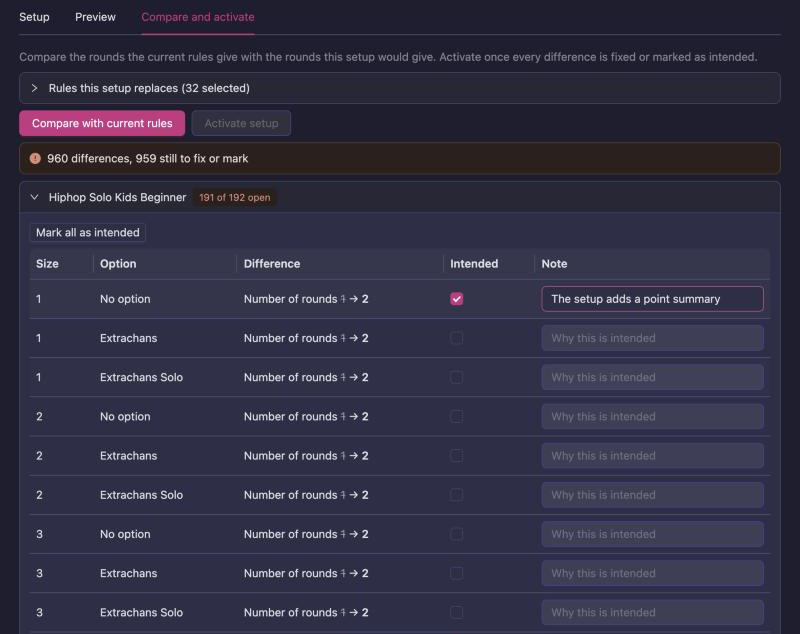The height and width of the screenshot is (634, 800).
Task: Click the Activate setup button
Action: point(241,123)
